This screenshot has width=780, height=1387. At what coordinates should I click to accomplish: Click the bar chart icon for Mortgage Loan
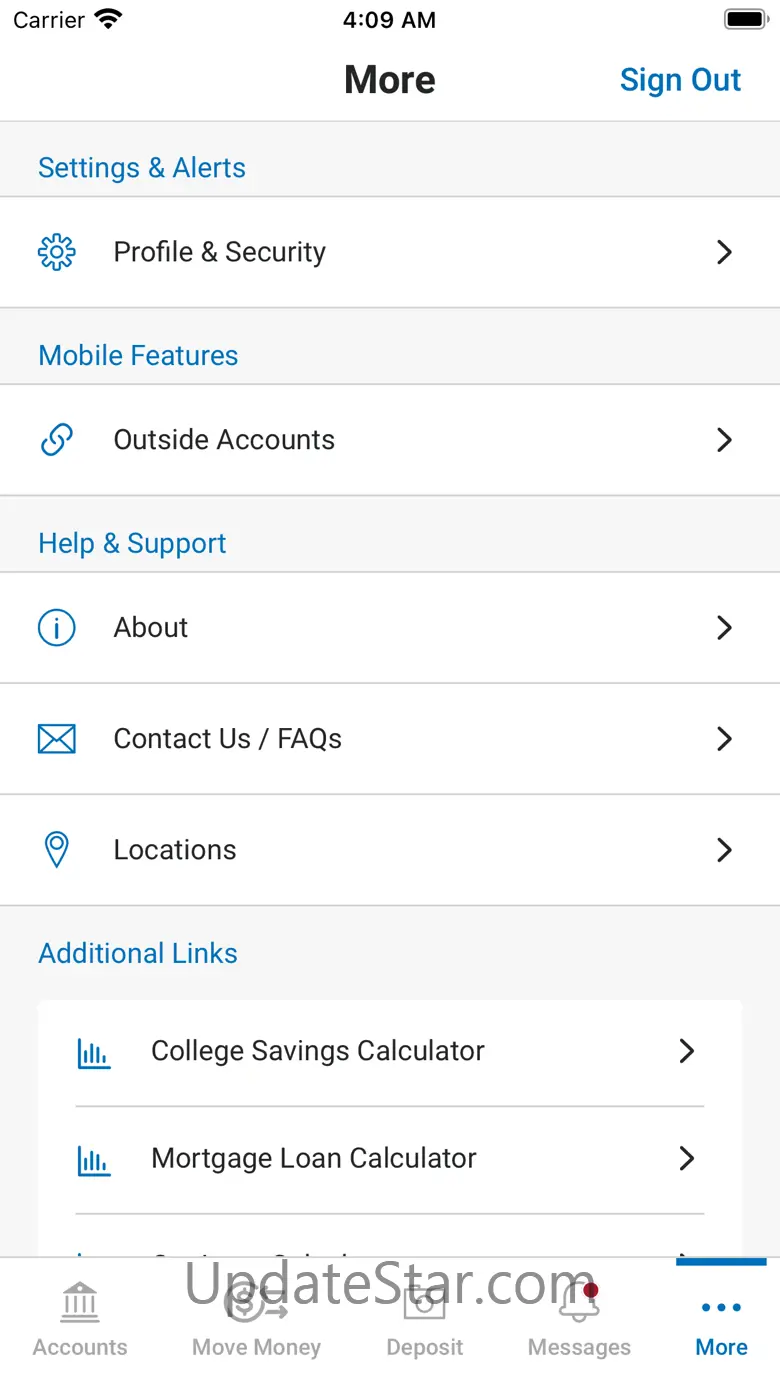coord(94,1159)
